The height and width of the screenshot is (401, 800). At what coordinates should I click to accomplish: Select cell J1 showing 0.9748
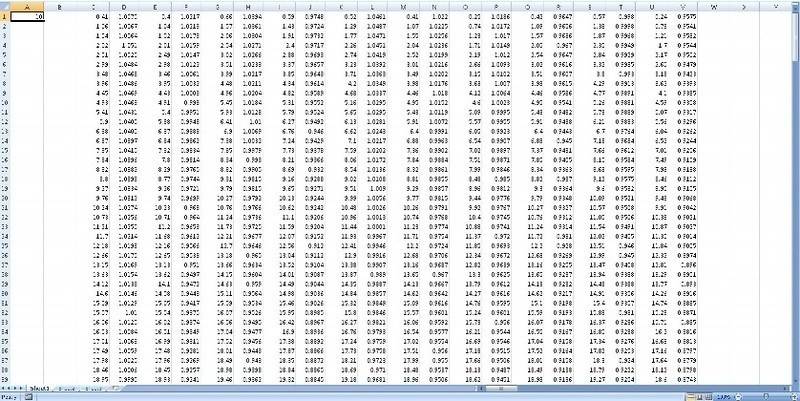click(310, 16)
